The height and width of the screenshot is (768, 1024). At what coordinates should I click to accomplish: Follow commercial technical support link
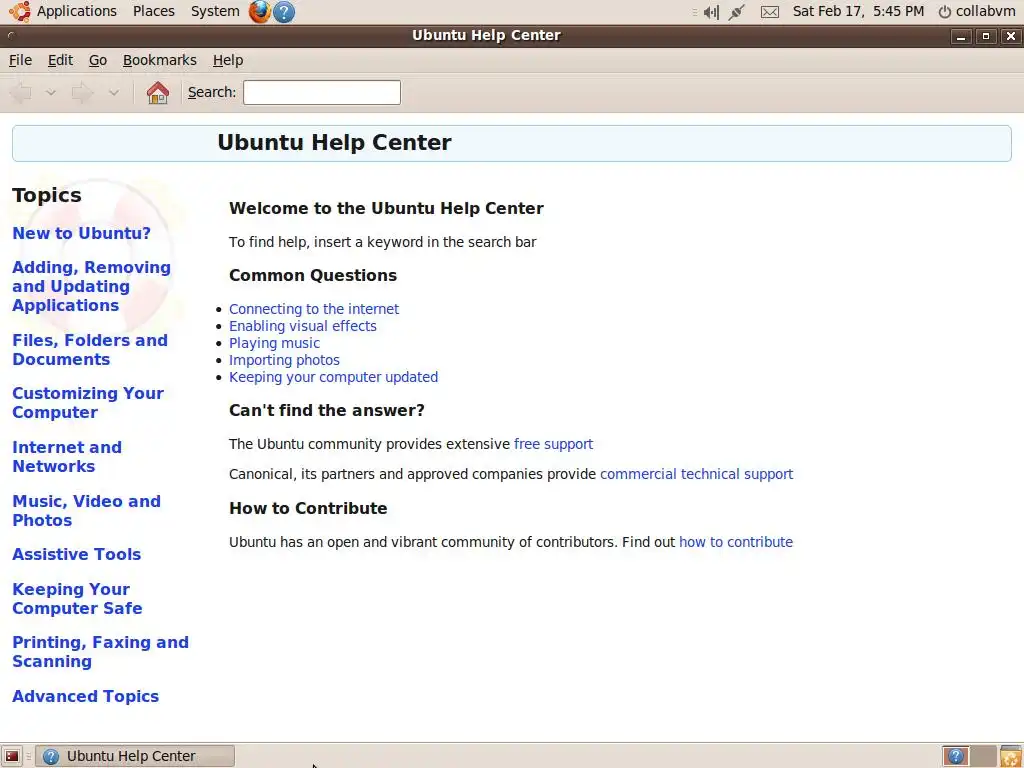pos(696,474)
